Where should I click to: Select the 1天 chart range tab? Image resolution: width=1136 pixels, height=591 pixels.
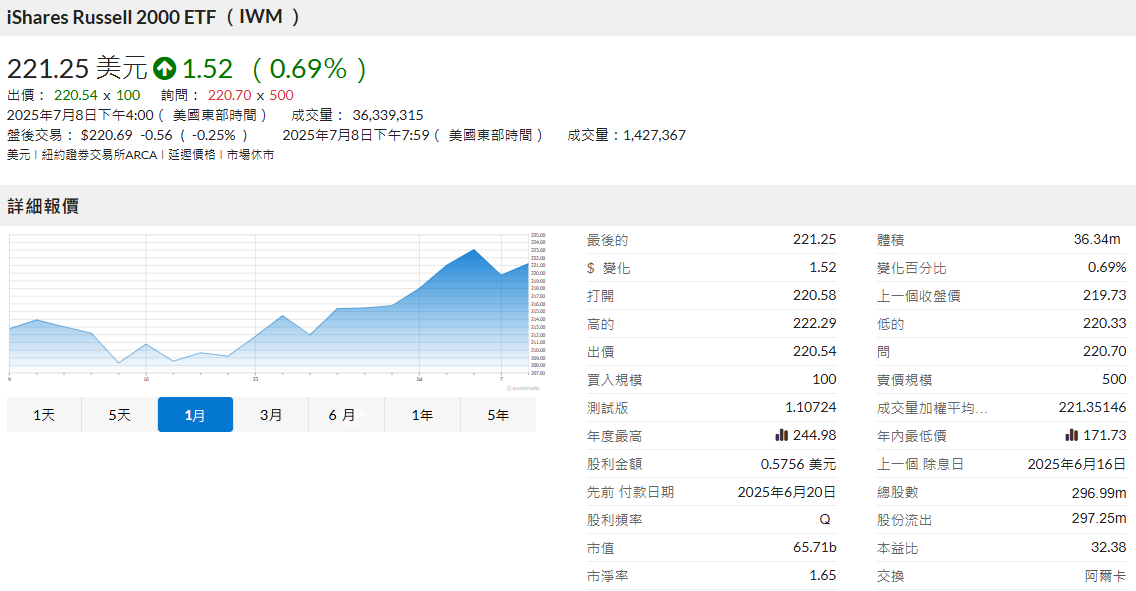[44, 415]
